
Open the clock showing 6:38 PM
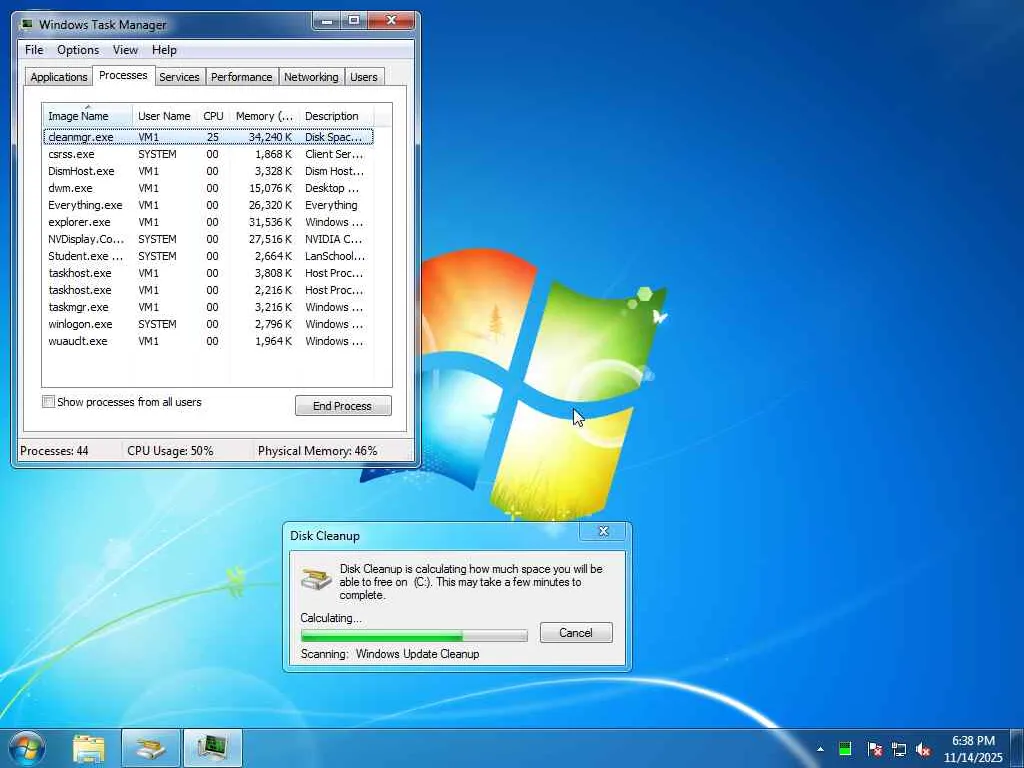pos(973,749)
